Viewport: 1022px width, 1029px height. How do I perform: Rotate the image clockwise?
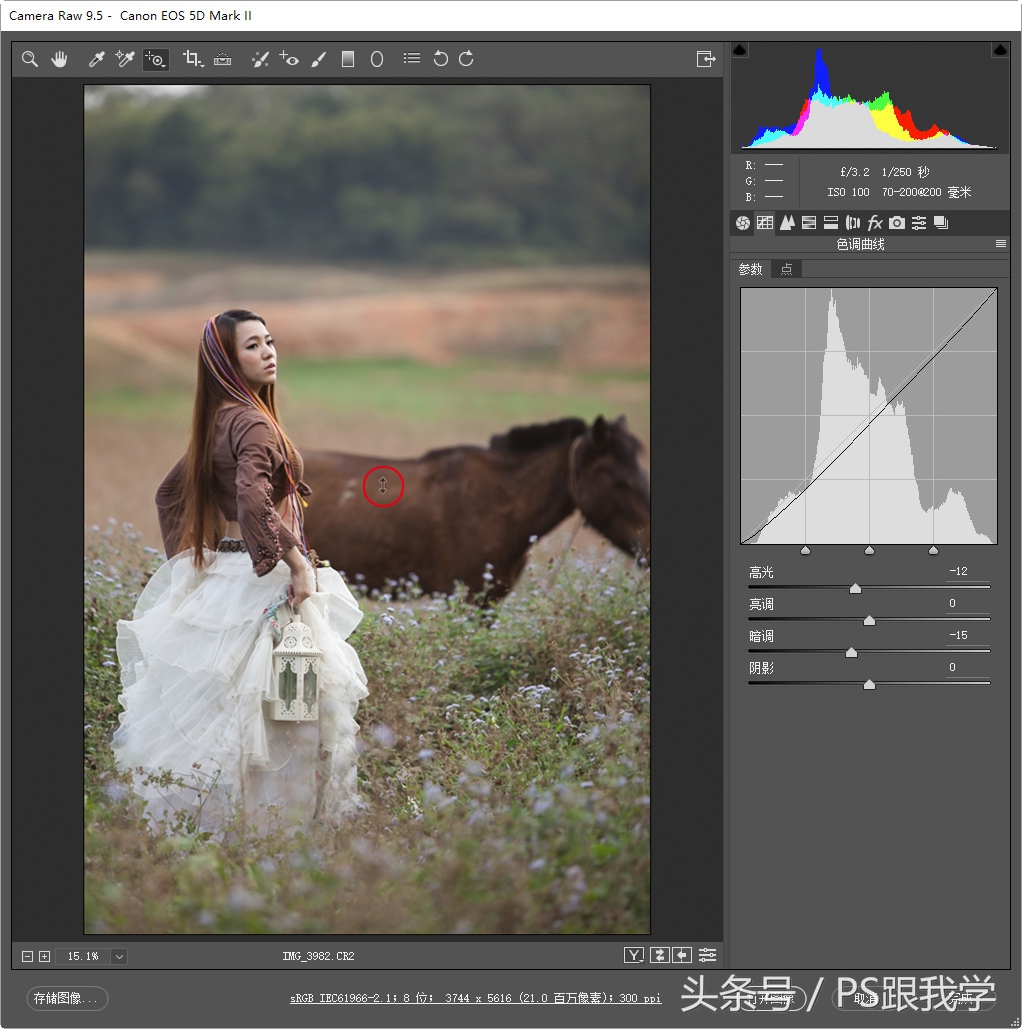[x=465, y=58]
